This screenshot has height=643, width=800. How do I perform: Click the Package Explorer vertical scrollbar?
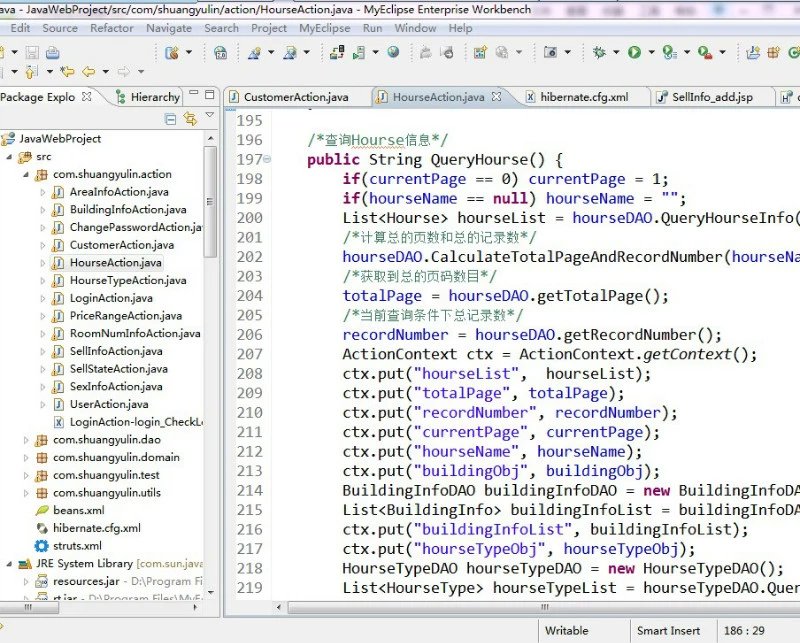tap(210, 201)
